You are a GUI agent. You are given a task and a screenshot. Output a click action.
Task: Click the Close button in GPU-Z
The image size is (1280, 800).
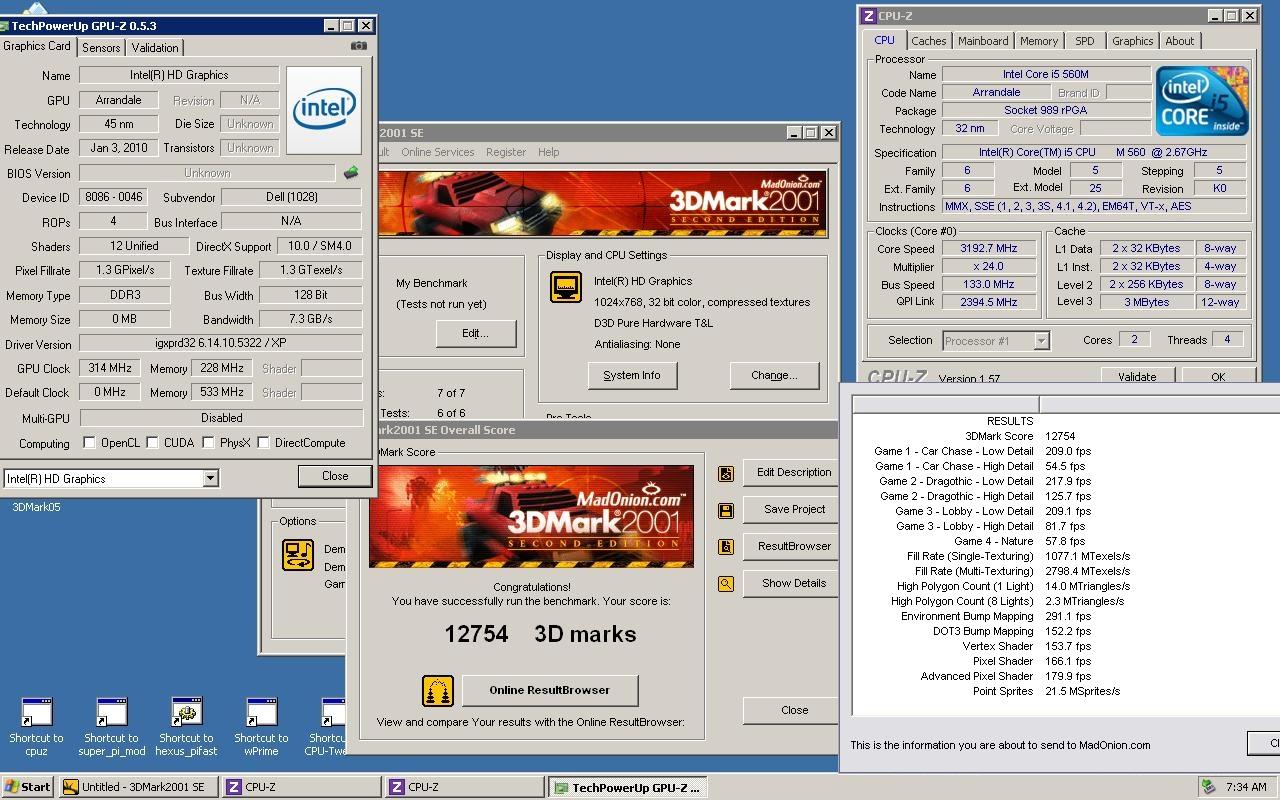335,476
